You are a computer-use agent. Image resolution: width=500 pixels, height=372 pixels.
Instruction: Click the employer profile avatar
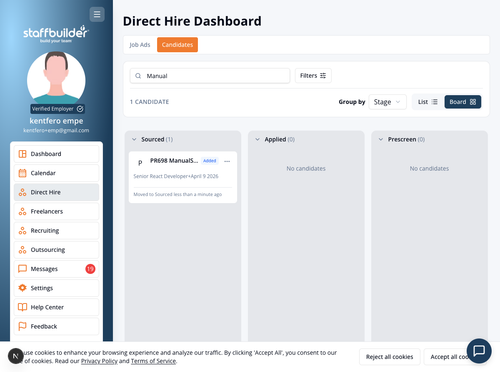(56, 78)
